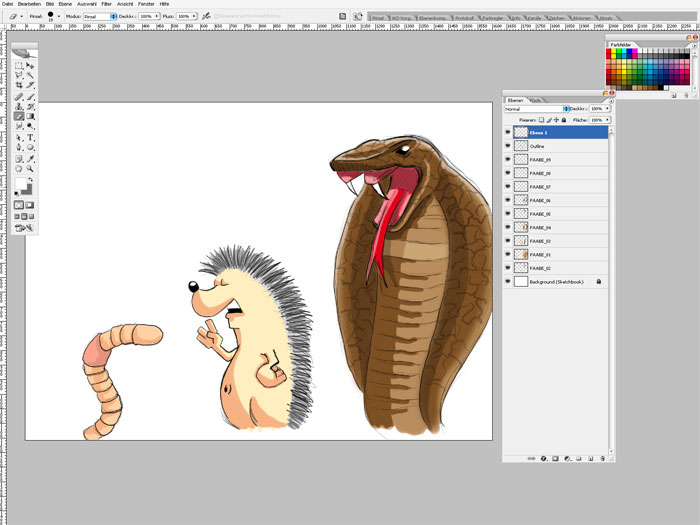
Task: Select the Lasso tool
Action: coord(19,75)
